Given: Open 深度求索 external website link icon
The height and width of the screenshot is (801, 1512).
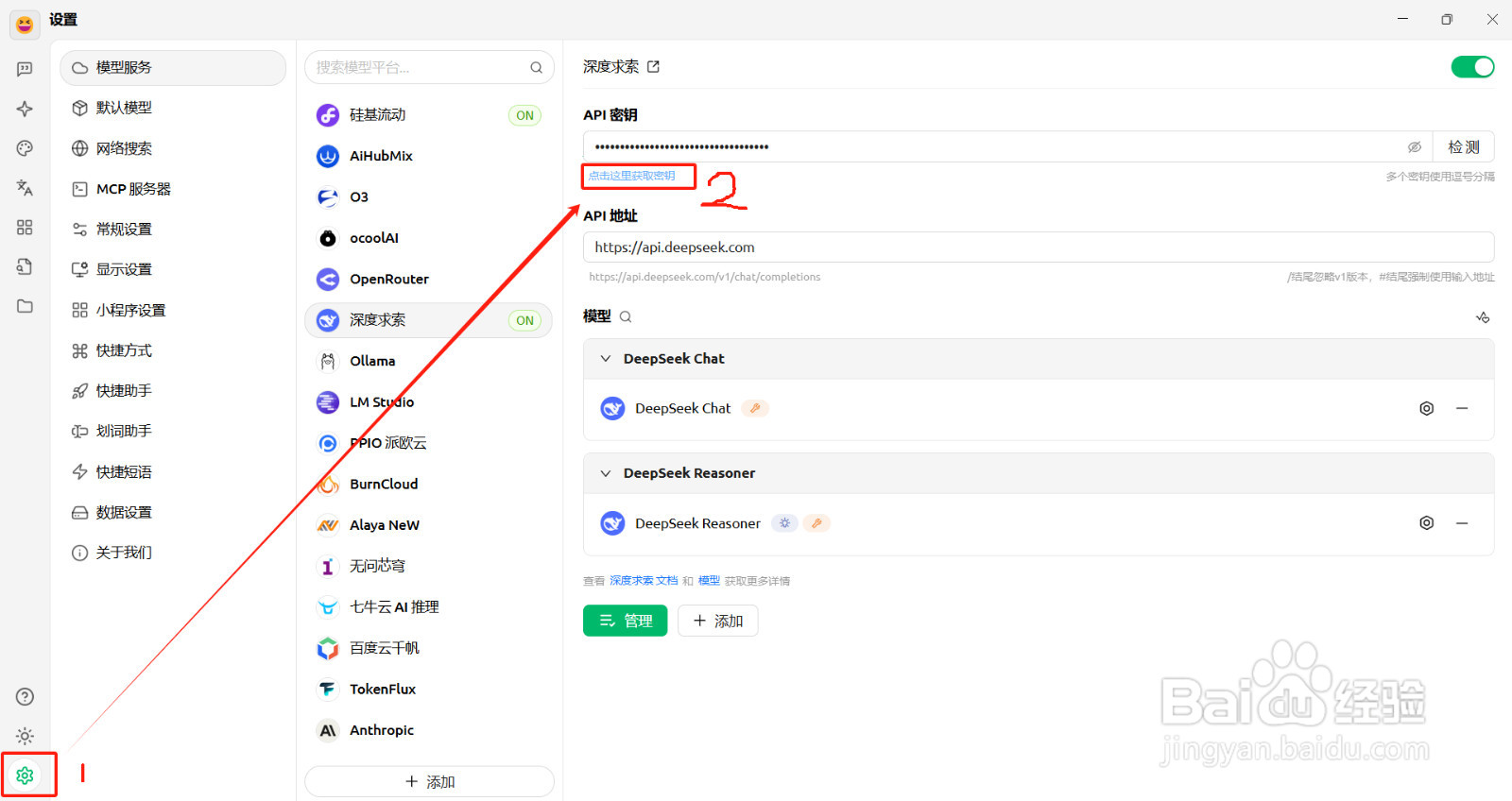Looking at the screenshot, I should pos(653,67).
